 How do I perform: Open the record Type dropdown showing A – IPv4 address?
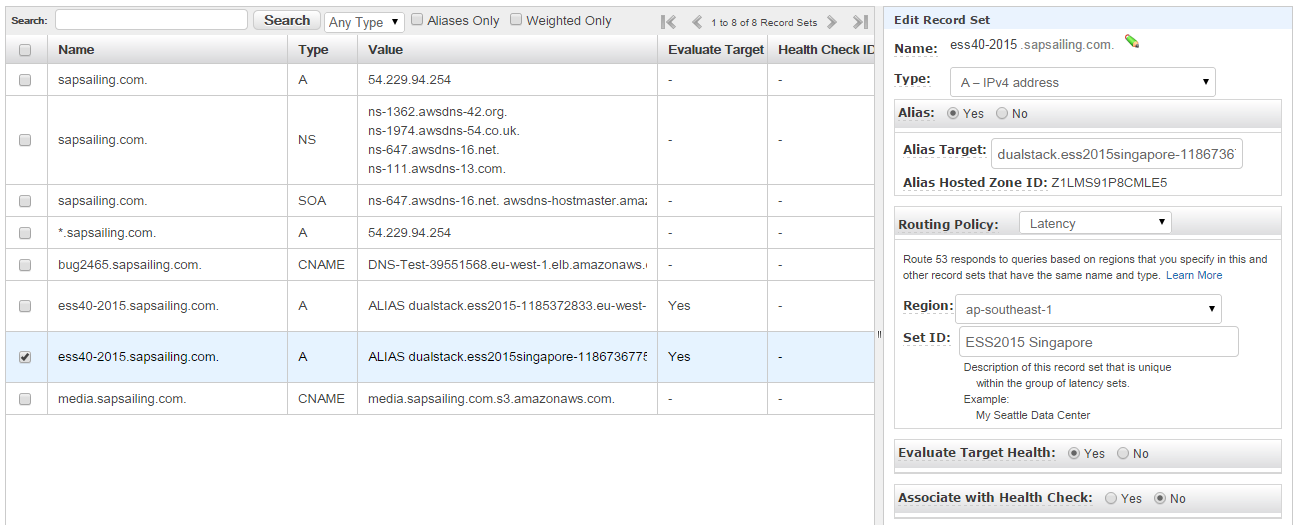[x=1088, y=82]
